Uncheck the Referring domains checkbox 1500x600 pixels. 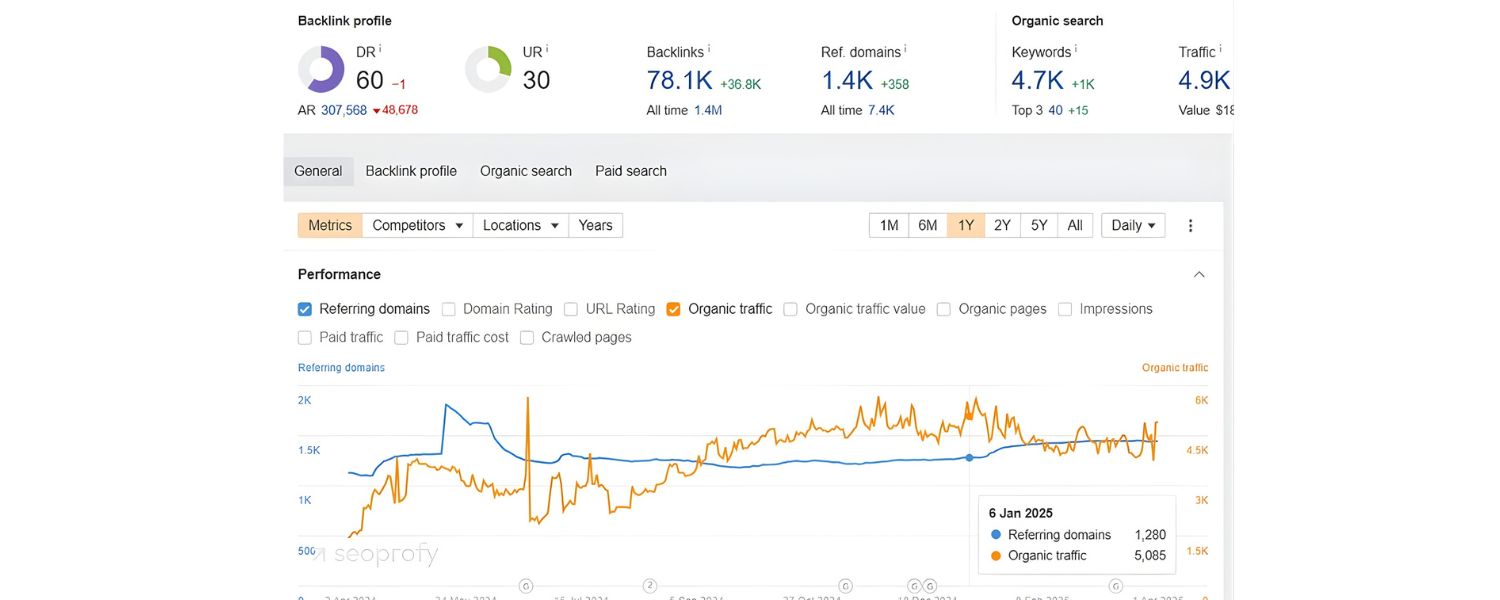305,309
